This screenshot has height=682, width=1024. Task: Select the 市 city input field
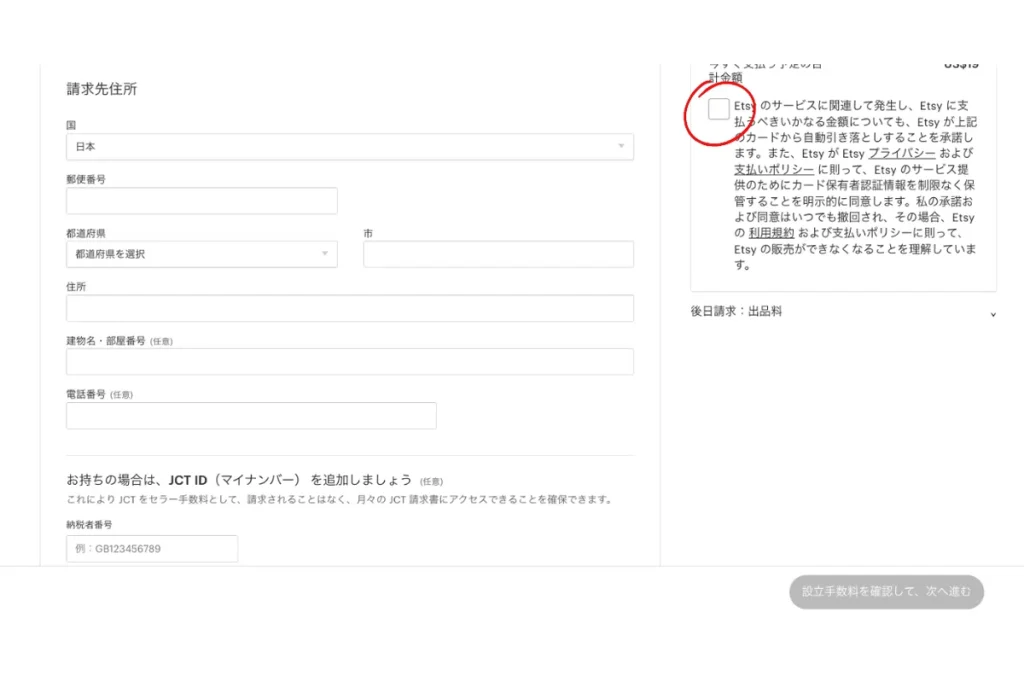(x=498, y=254)
